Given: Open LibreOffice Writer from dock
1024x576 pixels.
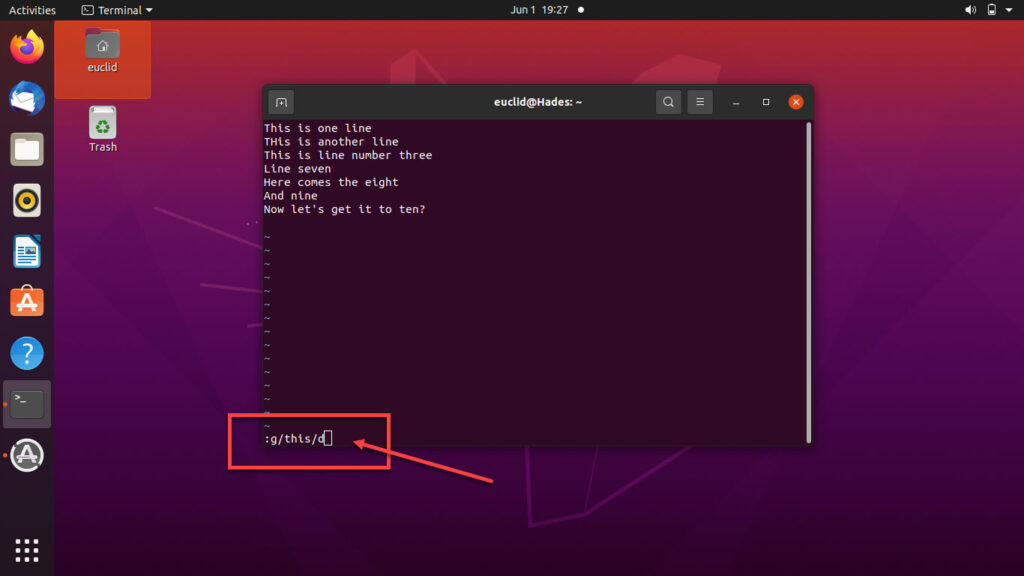Looking at the screenshot, I should (x=27, y=251).
